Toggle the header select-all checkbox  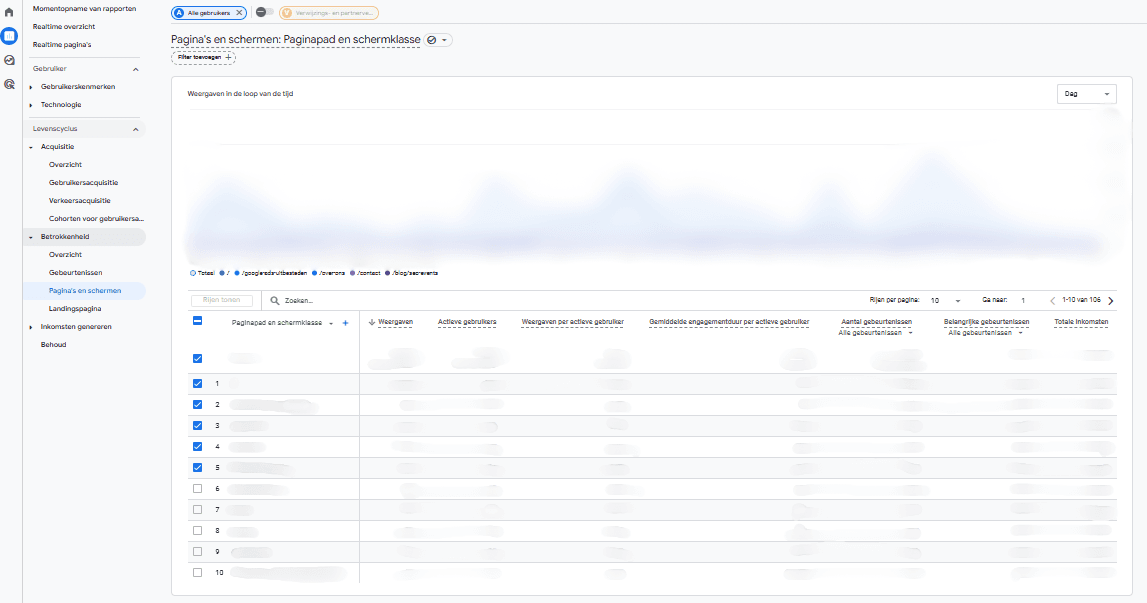[198, 321]
